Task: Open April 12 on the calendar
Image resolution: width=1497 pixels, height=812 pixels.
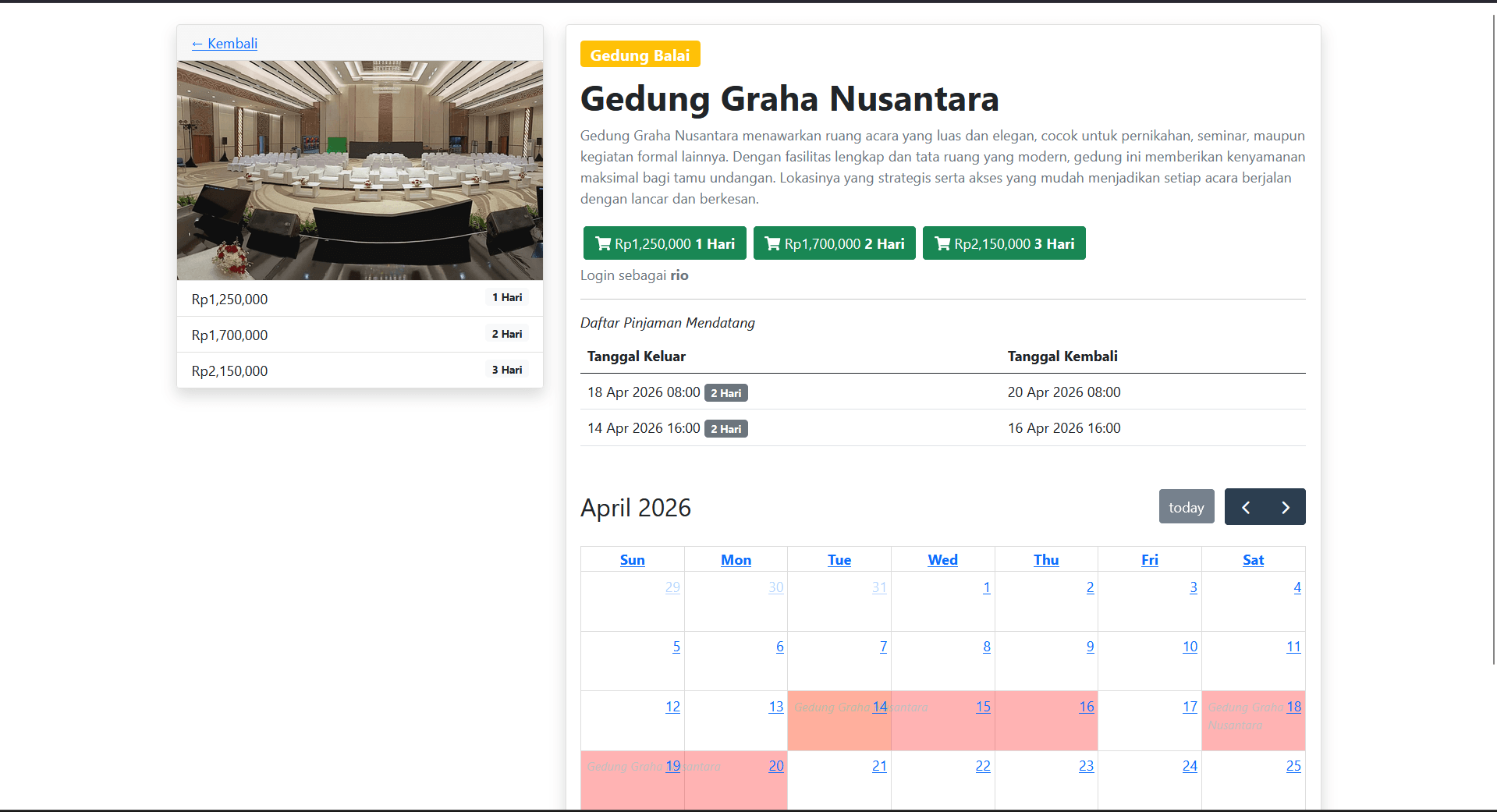Action: (672, 707)
